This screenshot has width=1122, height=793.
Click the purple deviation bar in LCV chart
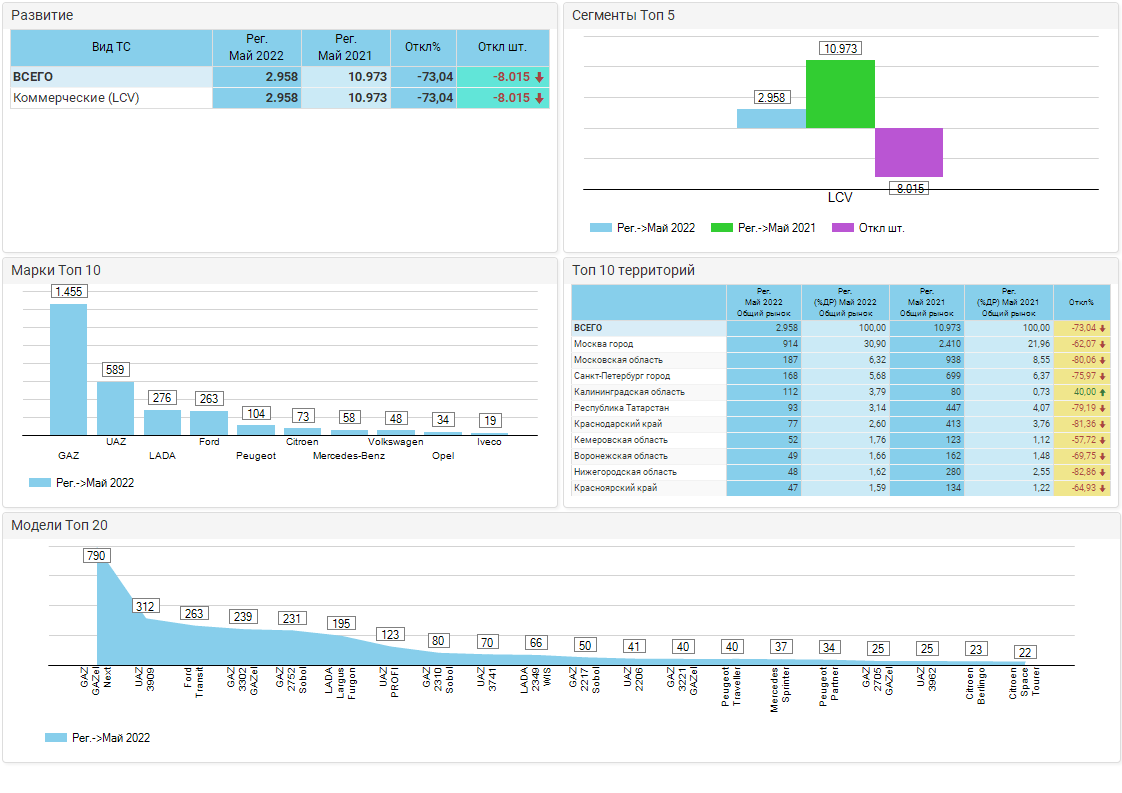click(x=909, y=152)
